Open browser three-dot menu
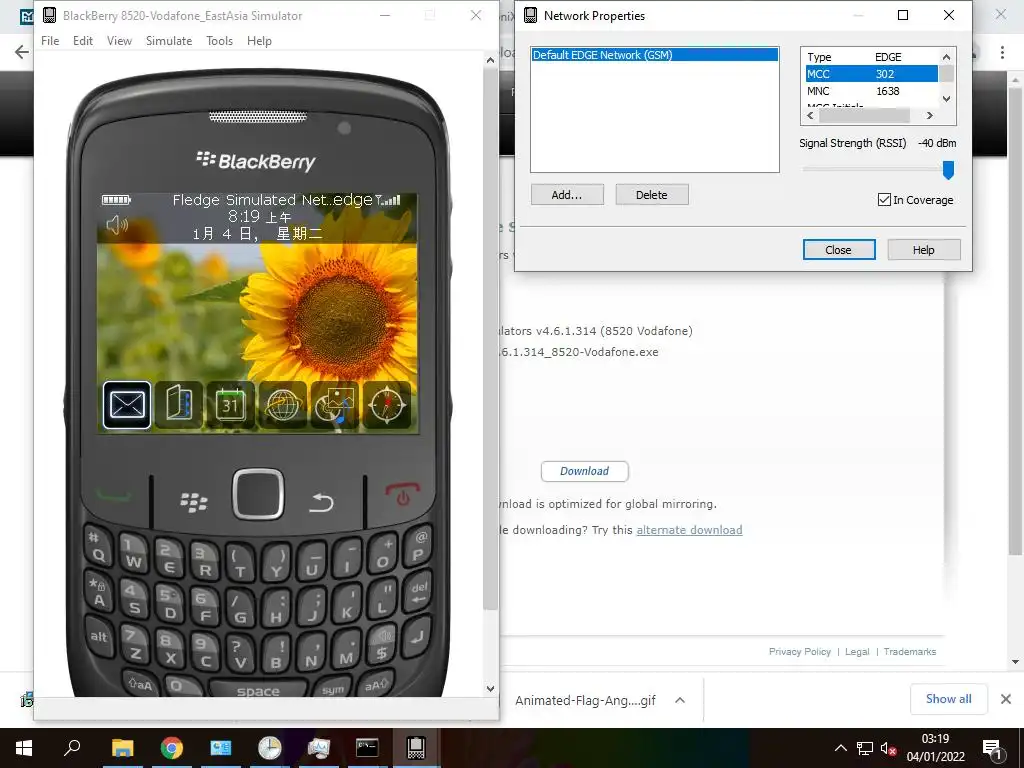 (1002, 52)
